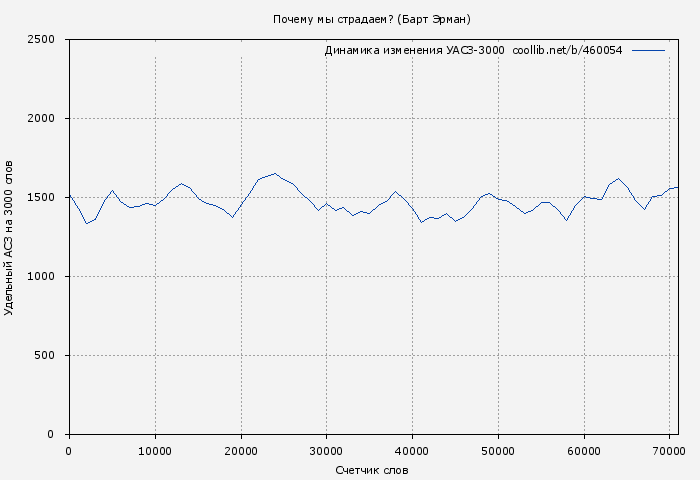Click the 60000 x-axis tick label

click(584, 451)
